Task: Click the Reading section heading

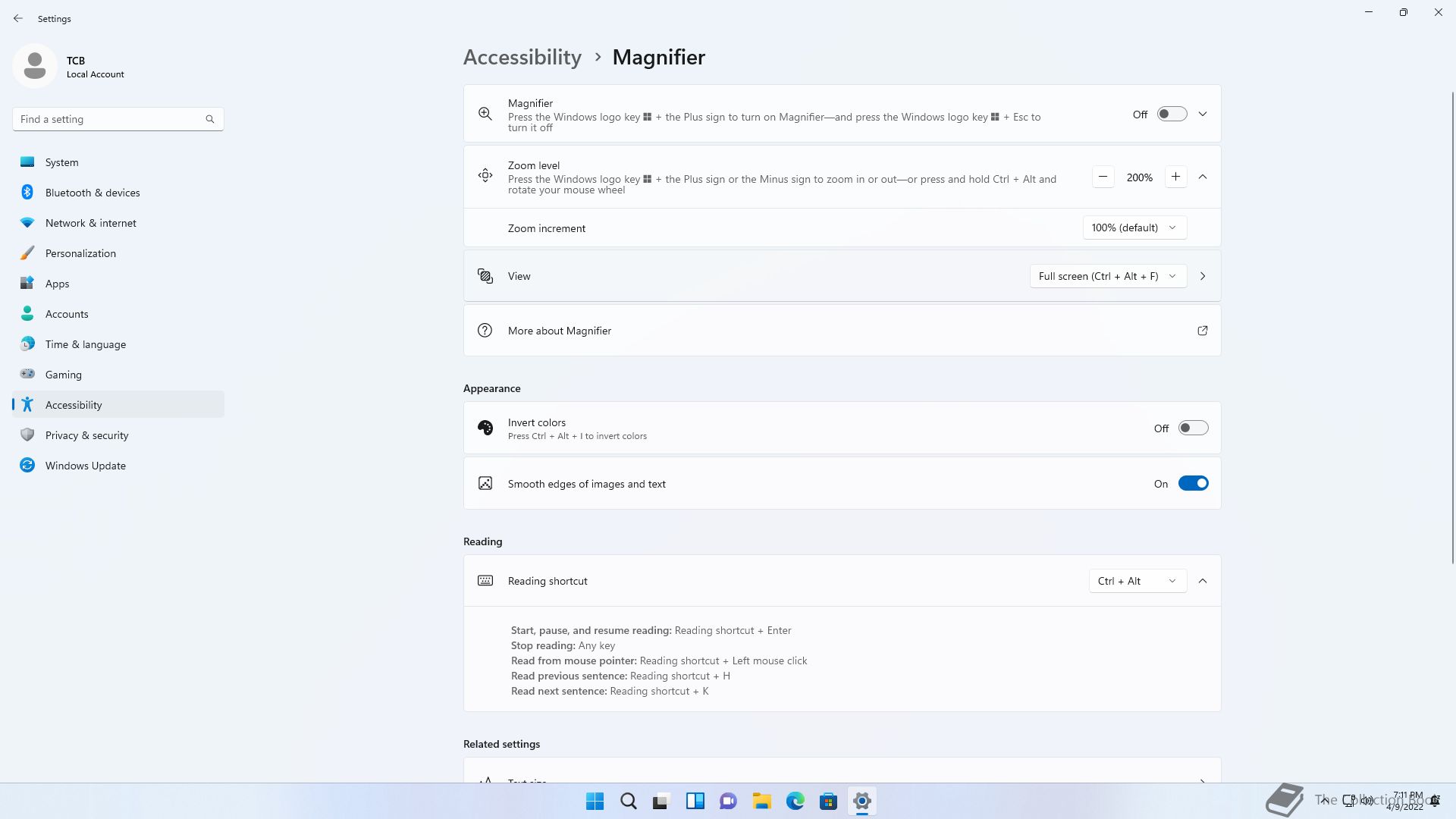Action: (x=483, y=541)
